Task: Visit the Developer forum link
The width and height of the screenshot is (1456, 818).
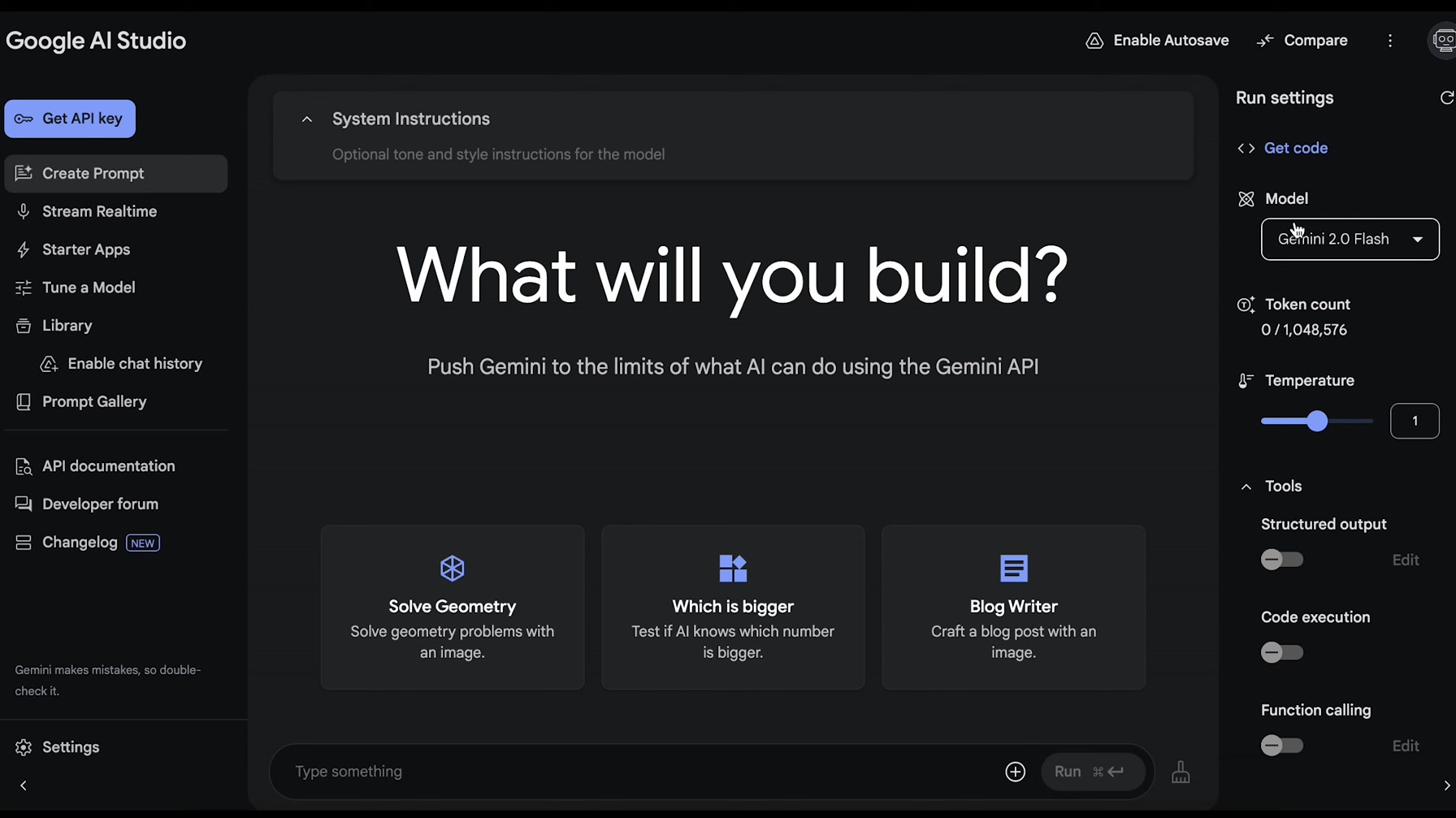Action: coord(87,504)
